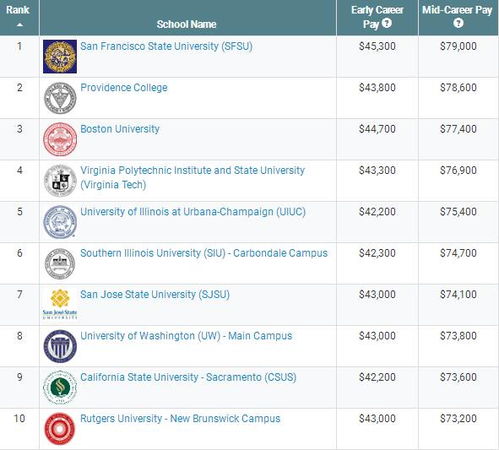Screen dimensions: 499x450
Task: Click the Providence College seal logo
Action: click(x=60, y=98)
